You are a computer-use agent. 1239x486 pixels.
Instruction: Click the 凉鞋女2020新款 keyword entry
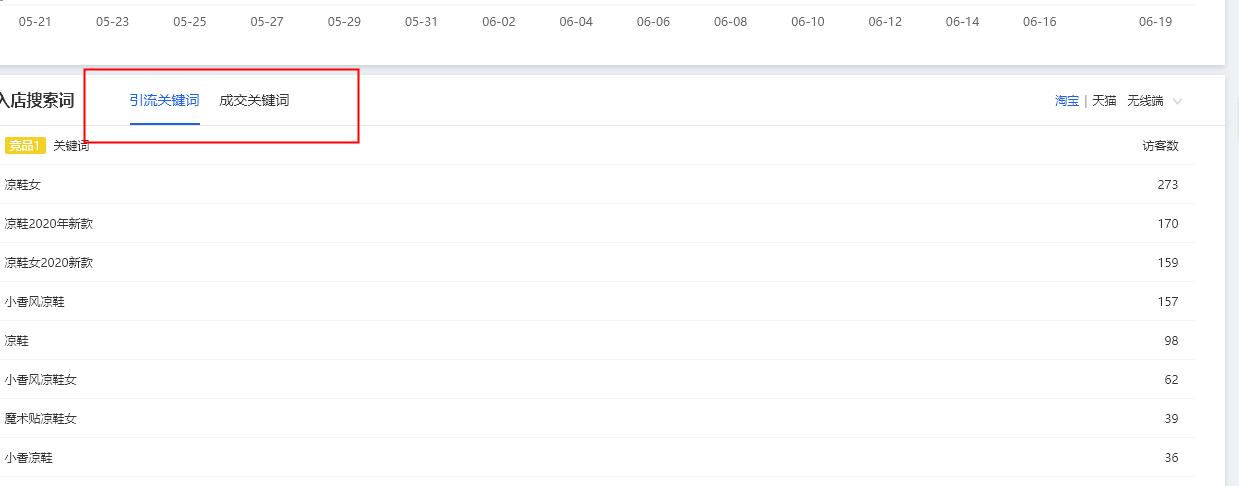(x=48, y=263)
